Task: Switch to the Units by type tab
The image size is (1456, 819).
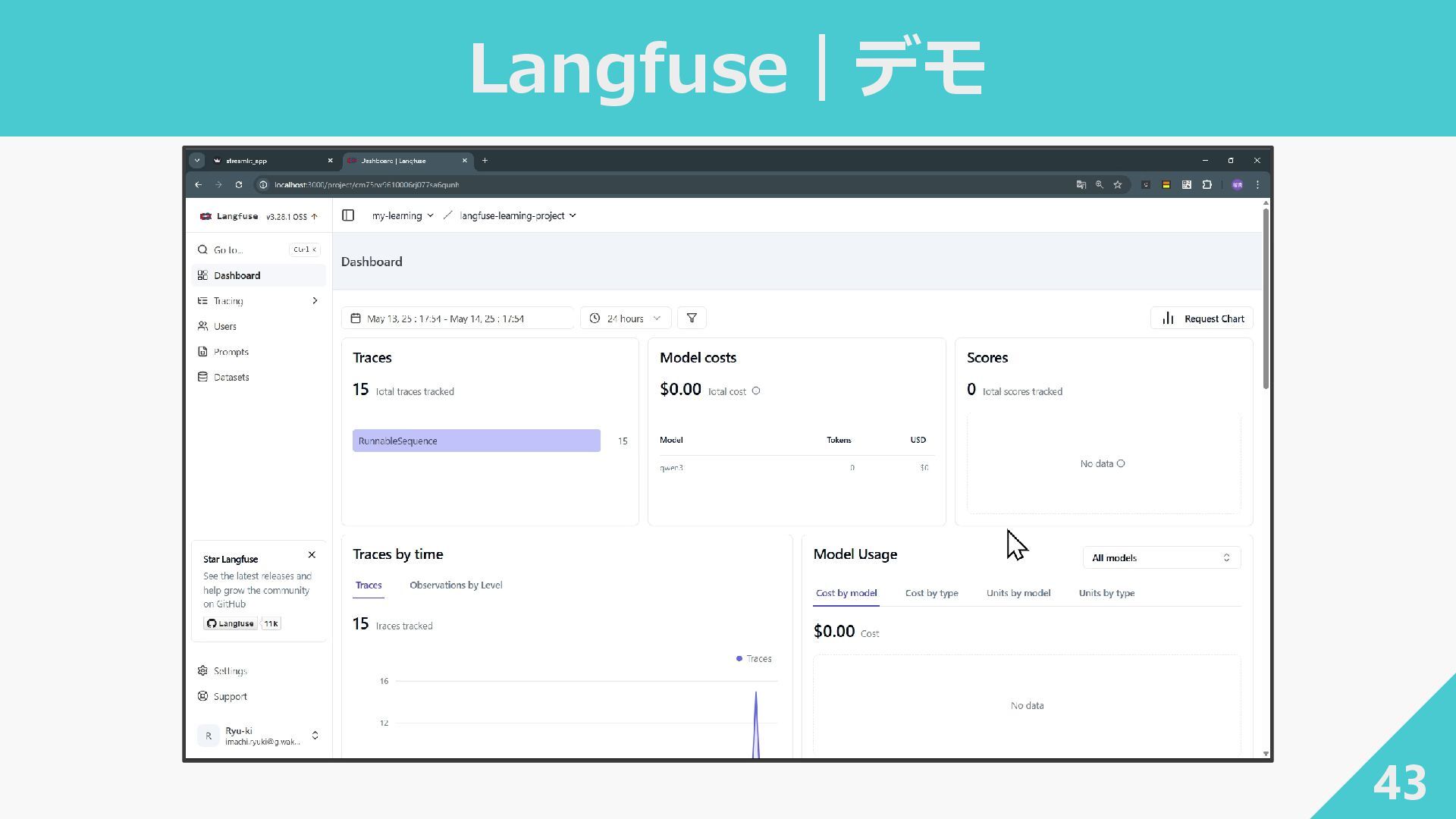Action: click(1106, 593)
